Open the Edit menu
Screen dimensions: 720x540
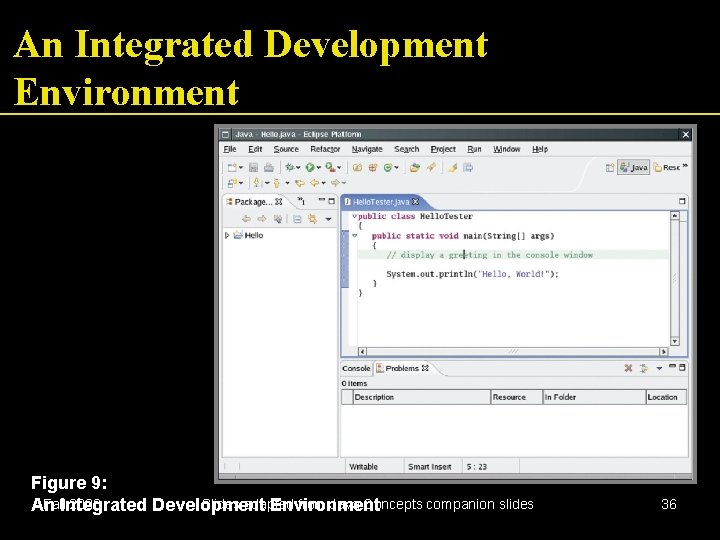point(255,149)
